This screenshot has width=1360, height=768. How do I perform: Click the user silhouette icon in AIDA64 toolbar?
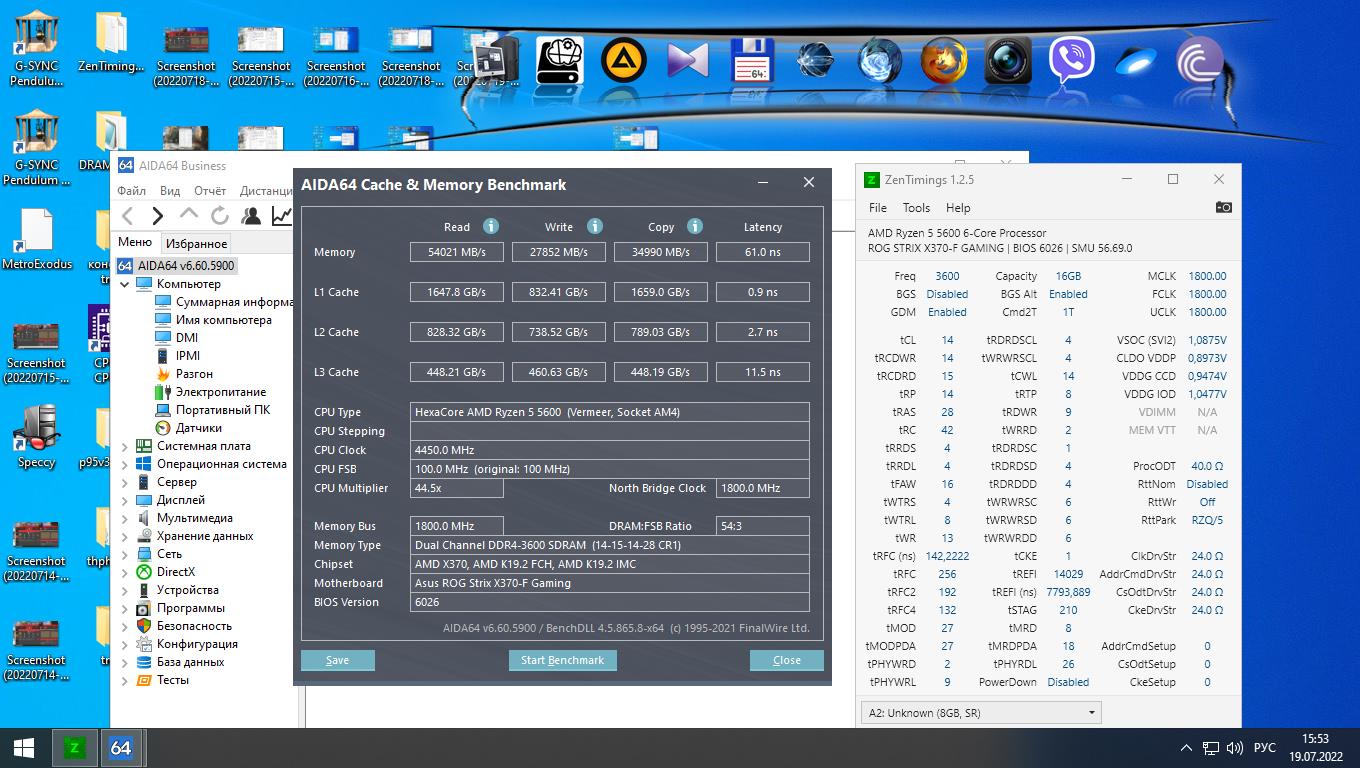251,216
